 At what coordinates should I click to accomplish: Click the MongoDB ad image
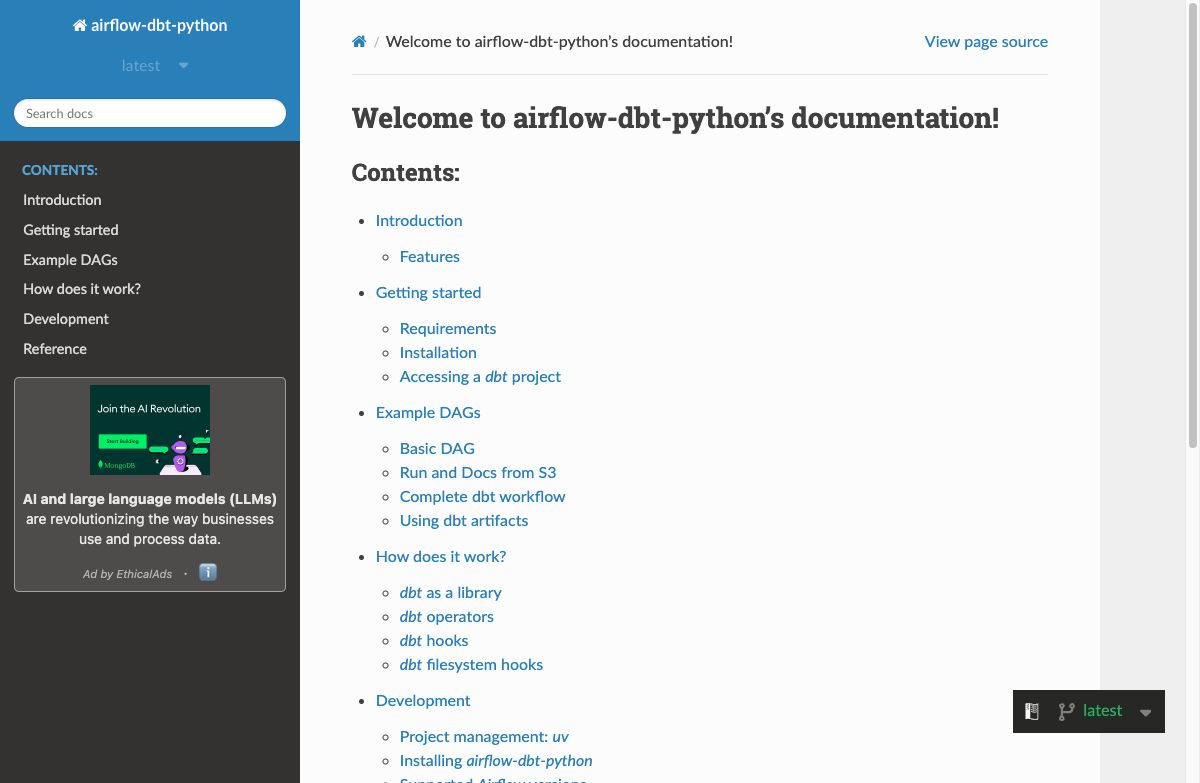(150, 430)
